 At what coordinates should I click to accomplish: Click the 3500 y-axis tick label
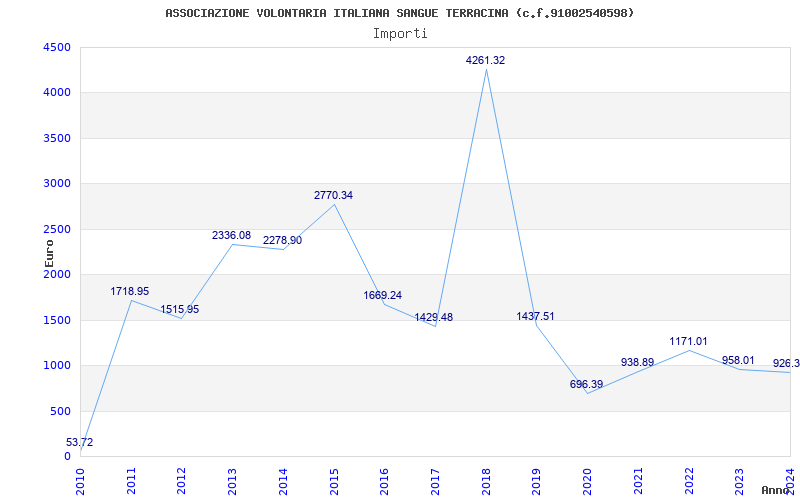pos(57,138)
